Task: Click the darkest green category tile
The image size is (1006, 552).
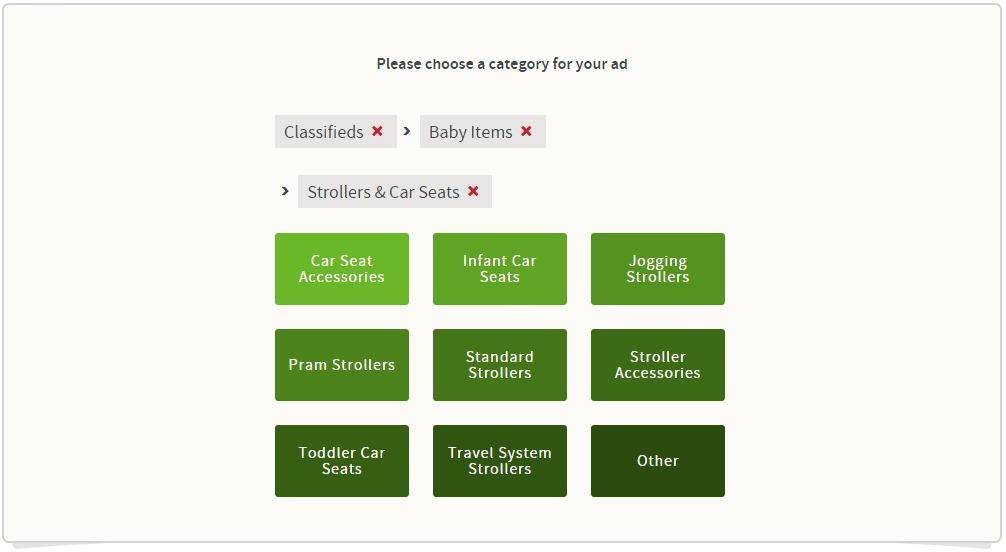Action: click(658, 461)
